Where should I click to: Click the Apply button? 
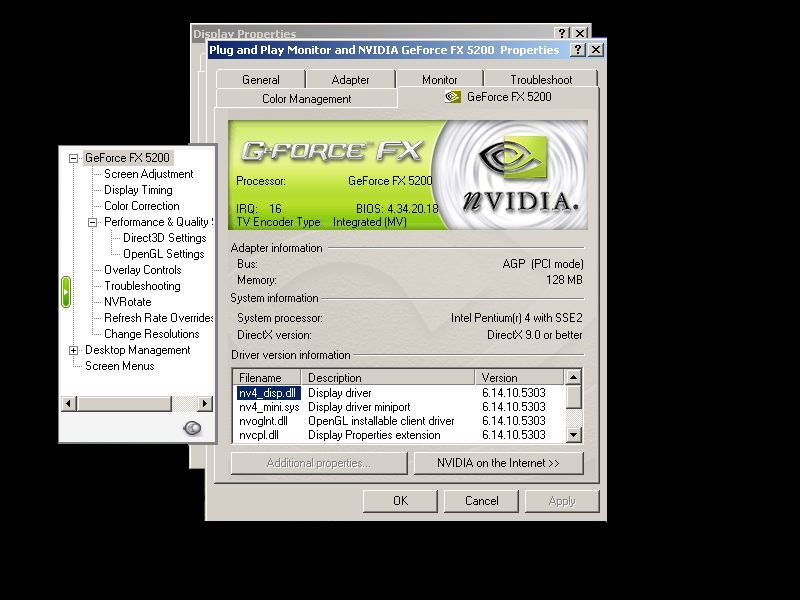(562, 501)
